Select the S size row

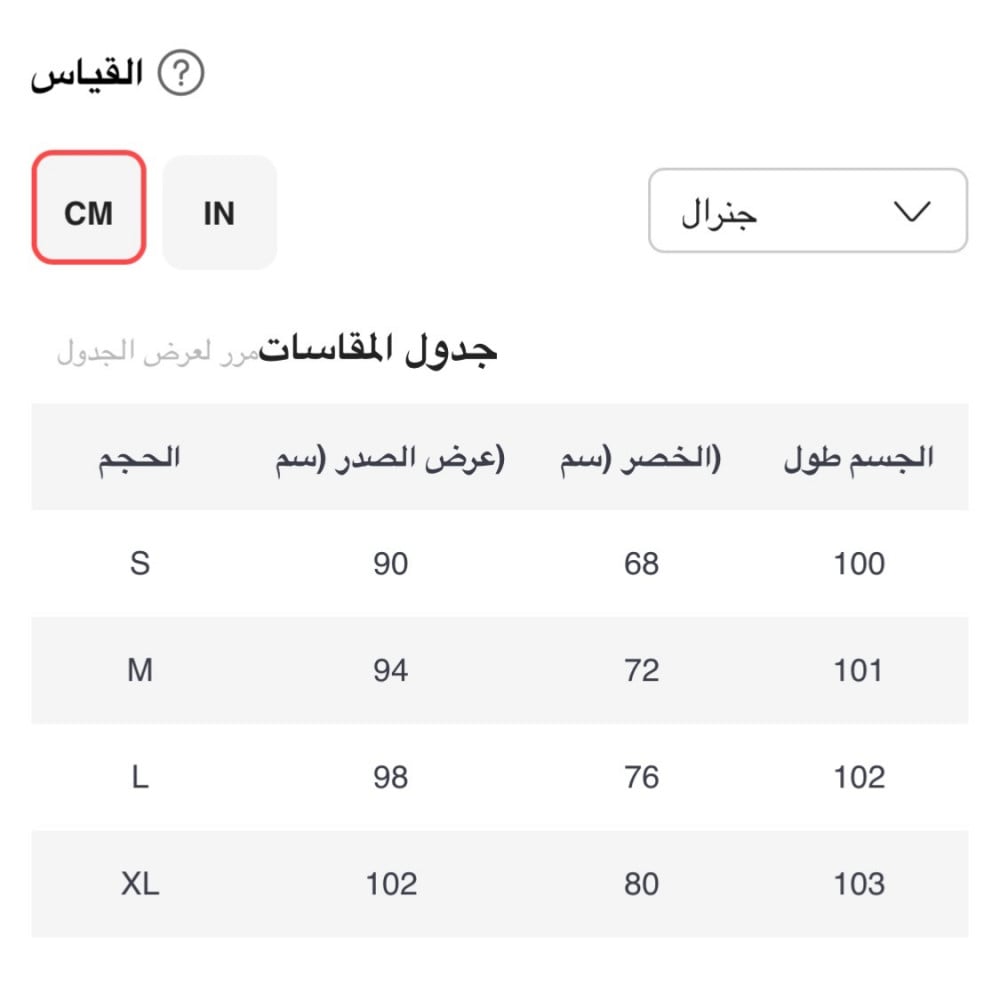(140, 564)
